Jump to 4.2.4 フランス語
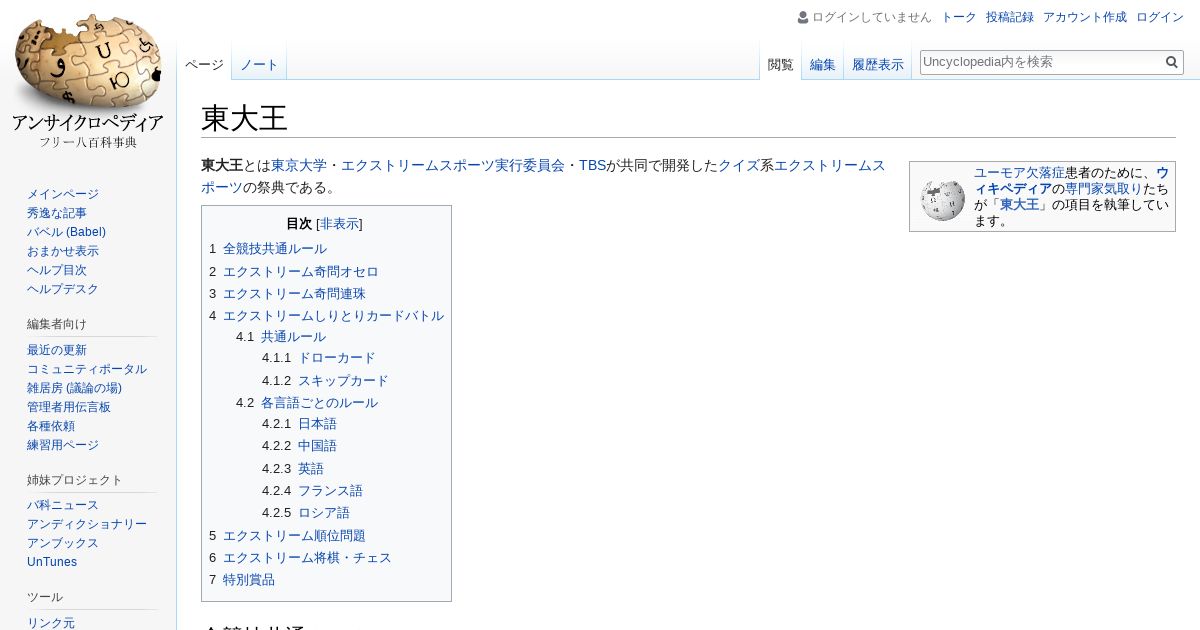Viewport: 1200px width, 630px height. pyautogui.click(x=330, y=491)
